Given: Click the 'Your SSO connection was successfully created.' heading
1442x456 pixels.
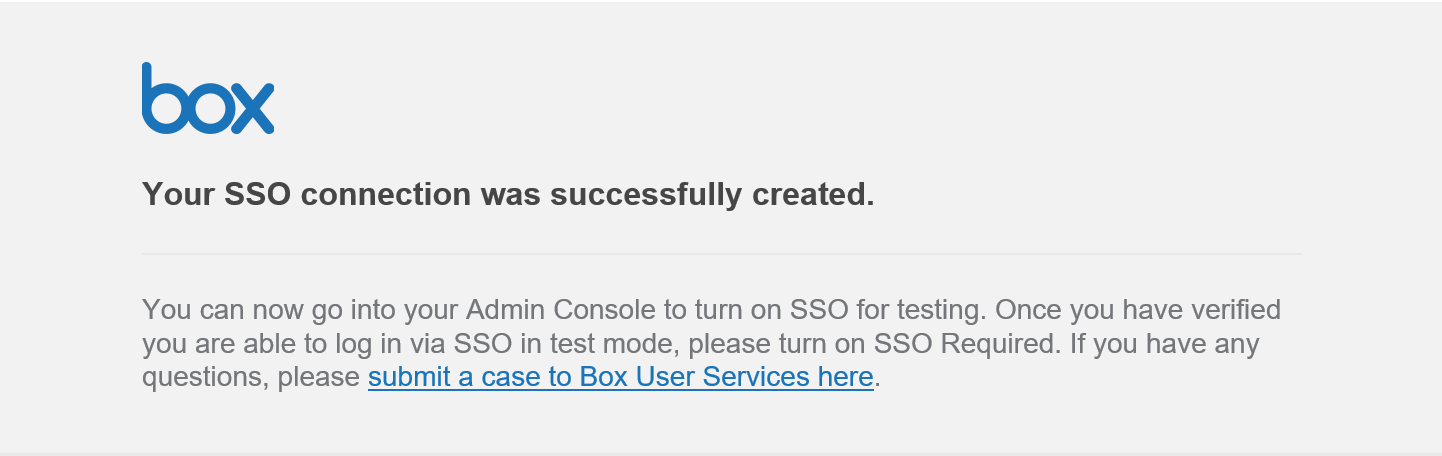Looking at the screenshot, I should pyautogui.click(x=508, y=194).
